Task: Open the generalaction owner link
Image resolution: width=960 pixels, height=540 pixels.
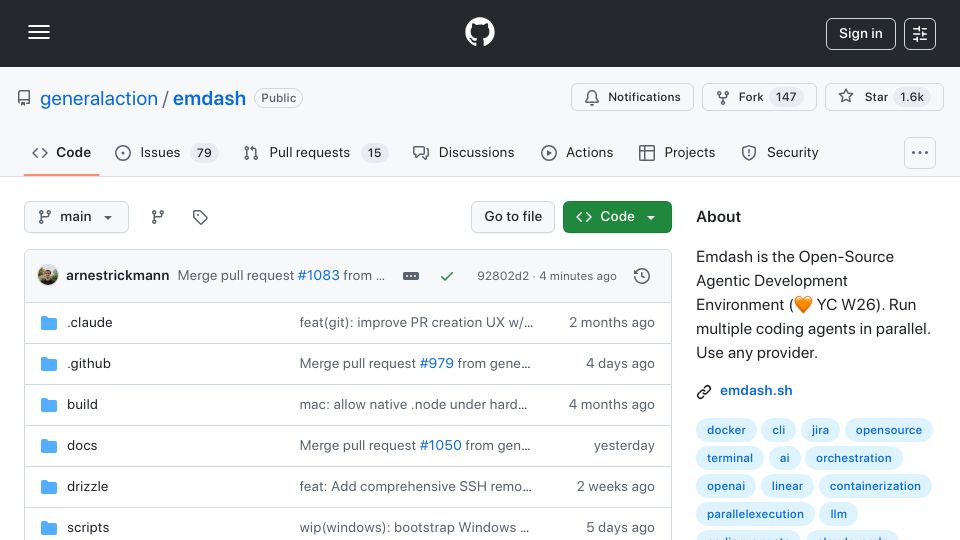Action: [x=99, y=98]
